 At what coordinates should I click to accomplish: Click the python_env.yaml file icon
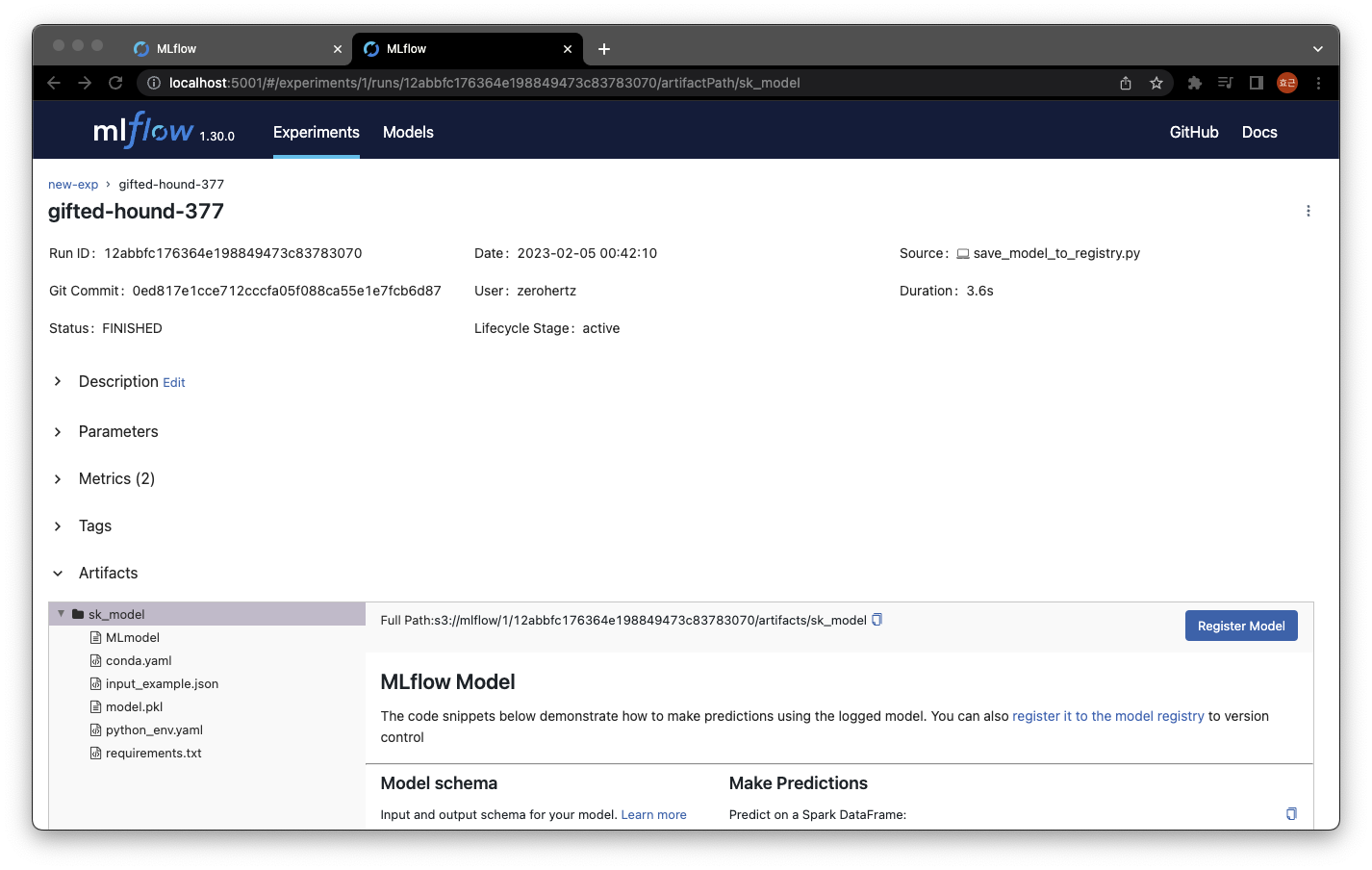click(x=95, y=729)
